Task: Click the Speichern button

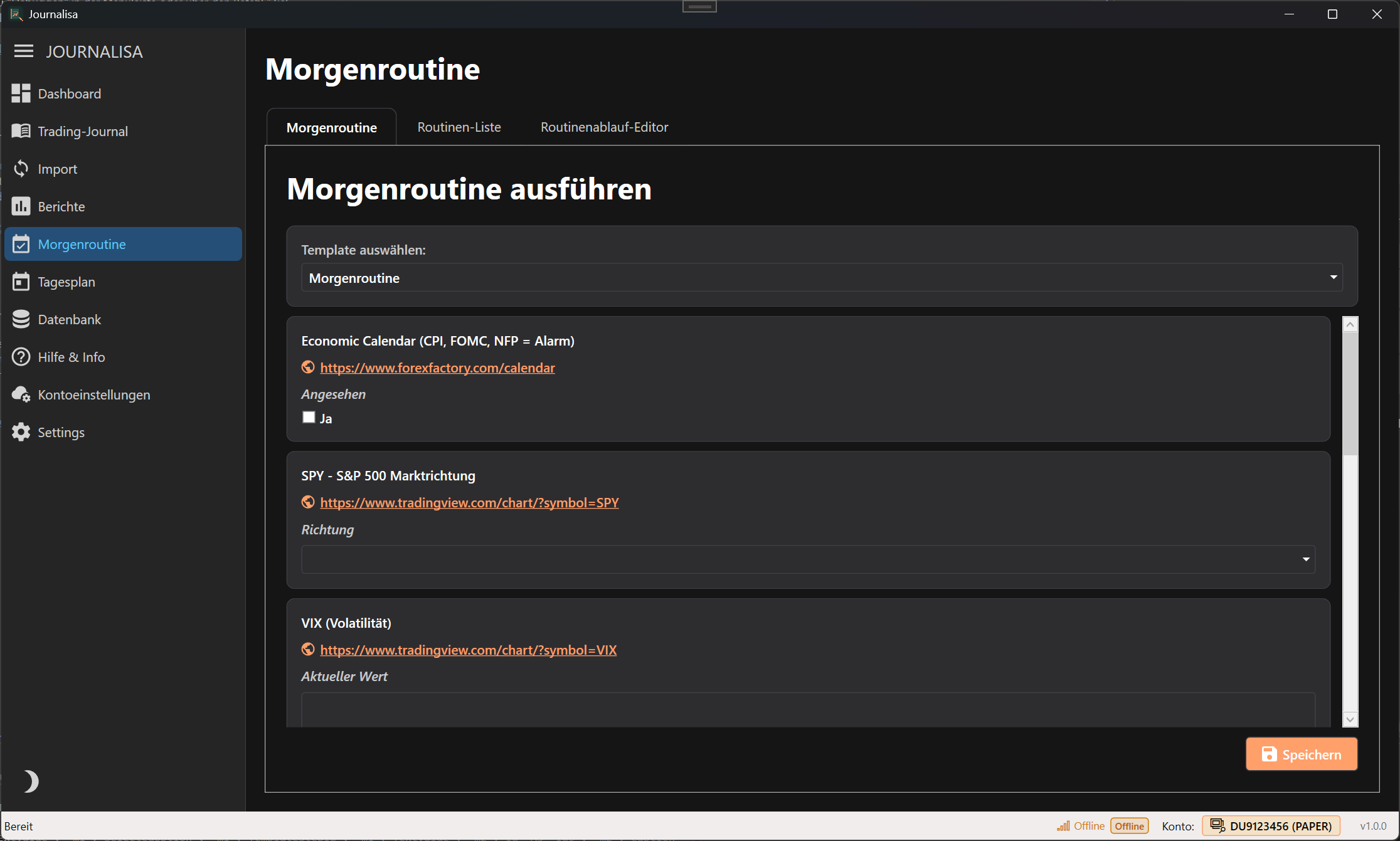Action: 1301,754
